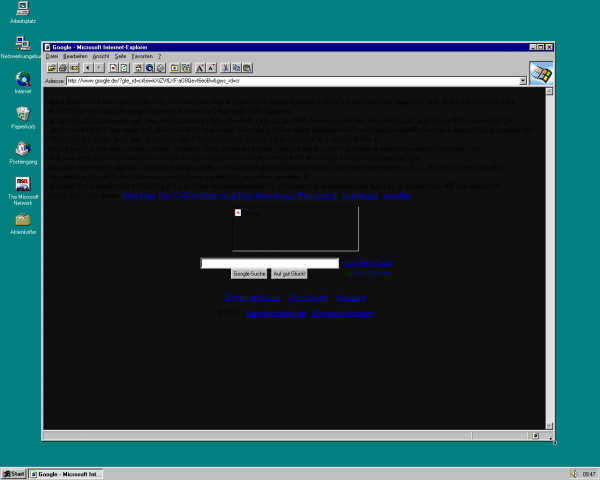Click the vertical scrollbar down arrow
Viewport: 600px width, 480px height.
tap(549, 426)
